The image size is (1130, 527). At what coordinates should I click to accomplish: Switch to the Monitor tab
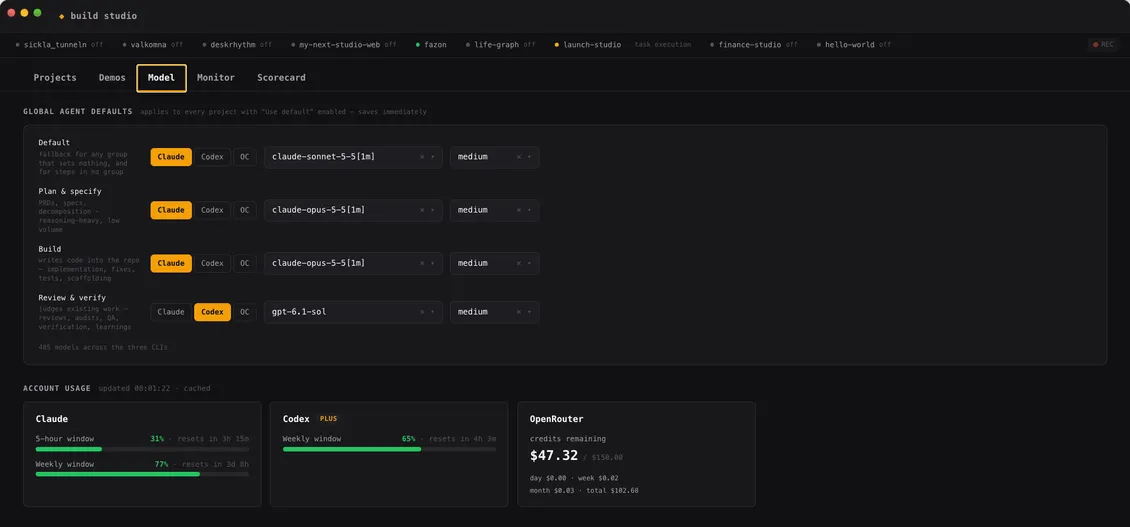coord(215,78)
